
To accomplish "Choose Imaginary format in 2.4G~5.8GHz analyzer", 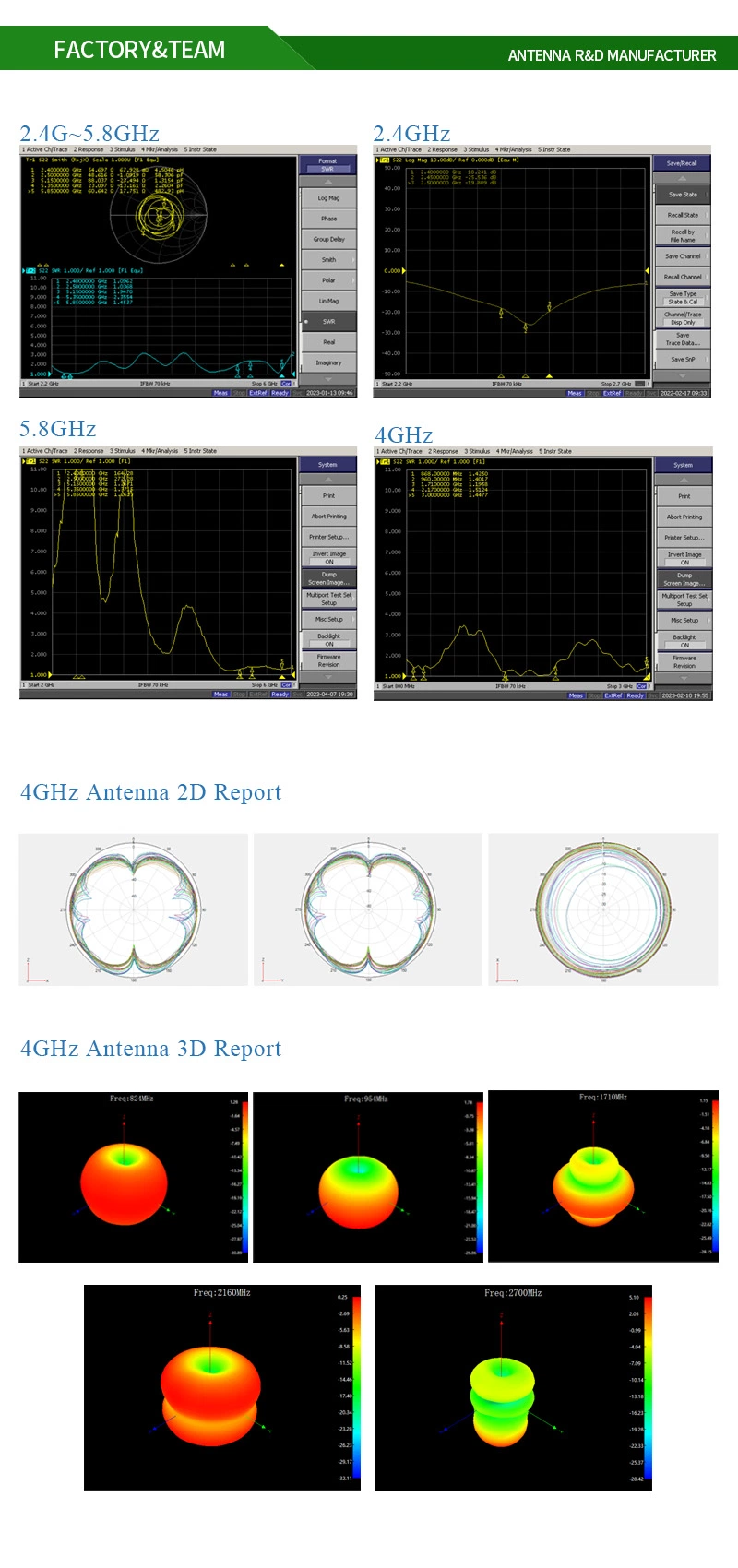I will (328, 362).
